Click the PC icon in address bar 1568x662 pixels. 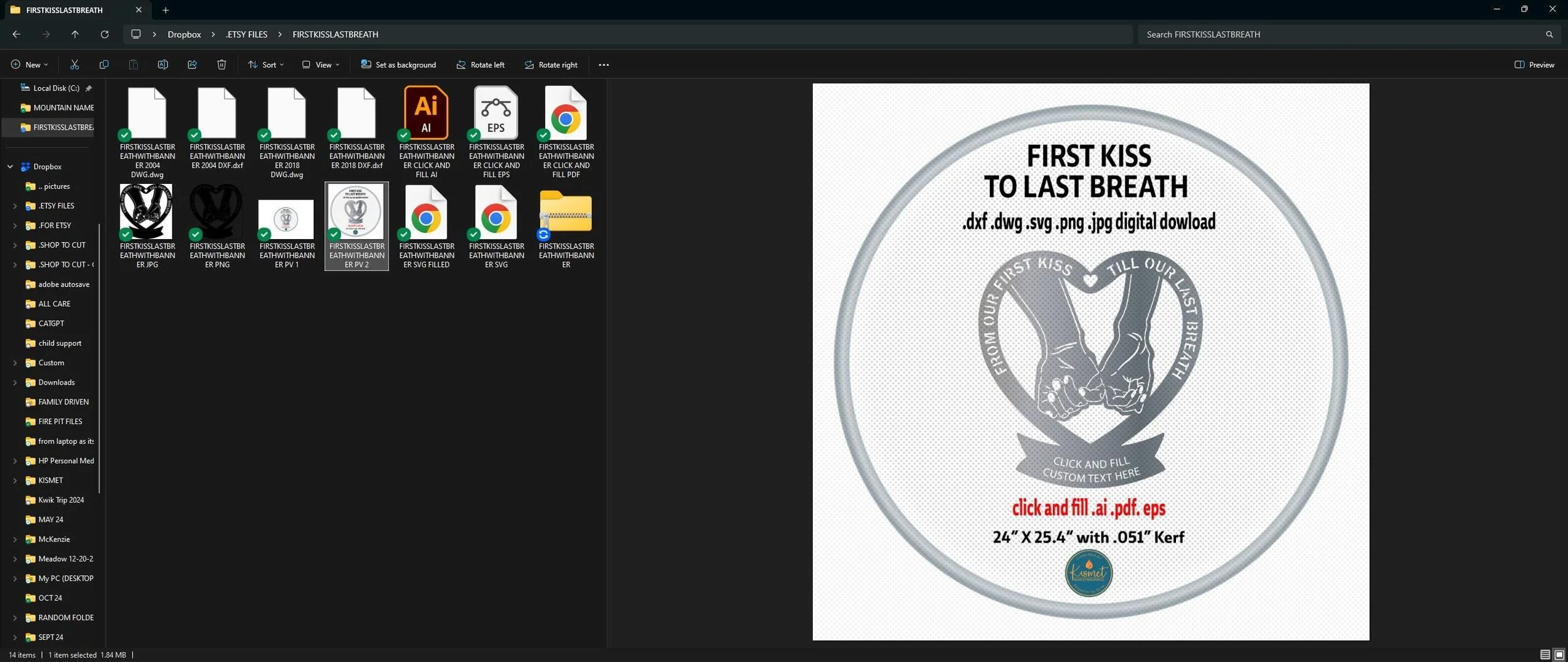click(135, 35)
